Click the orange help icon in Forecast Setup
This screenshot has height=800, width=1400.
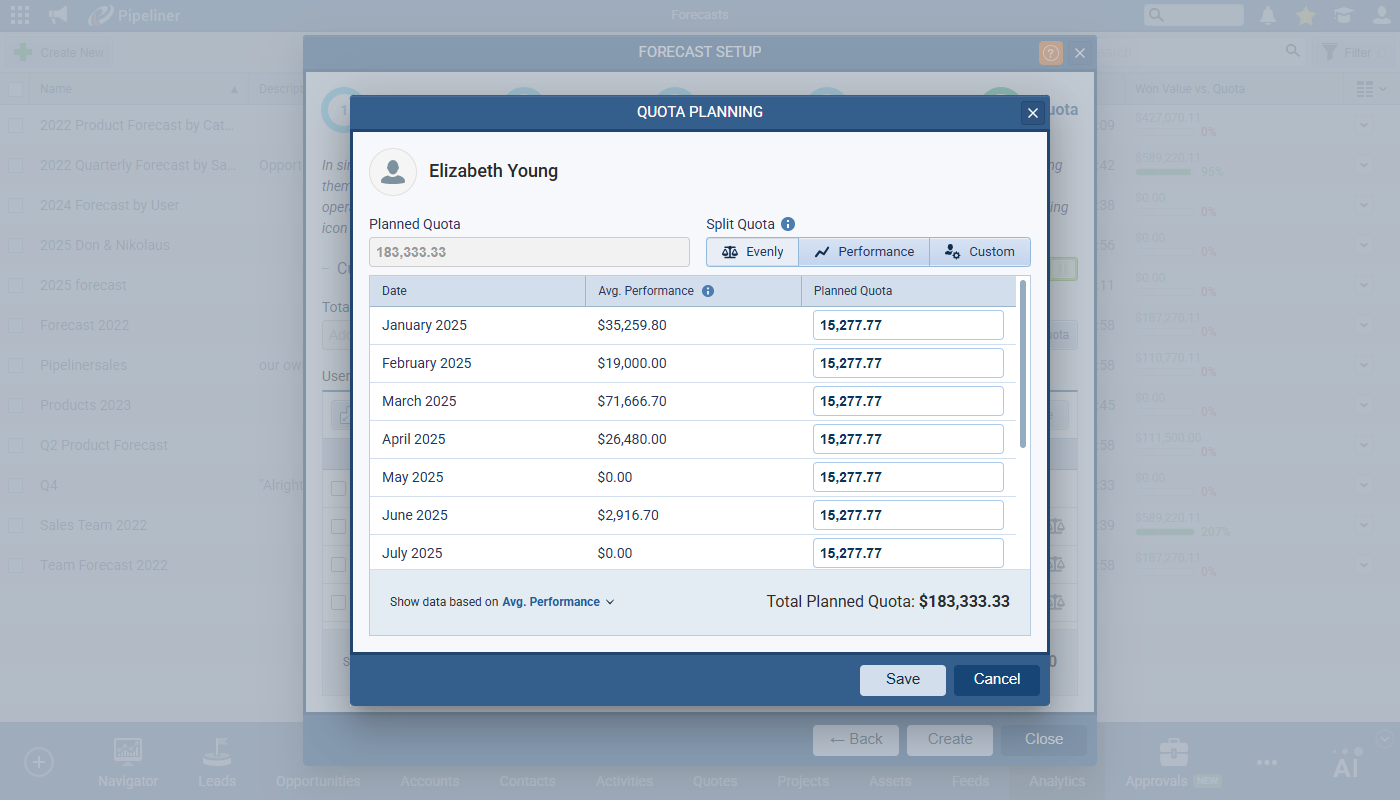tap(1050, 53)
